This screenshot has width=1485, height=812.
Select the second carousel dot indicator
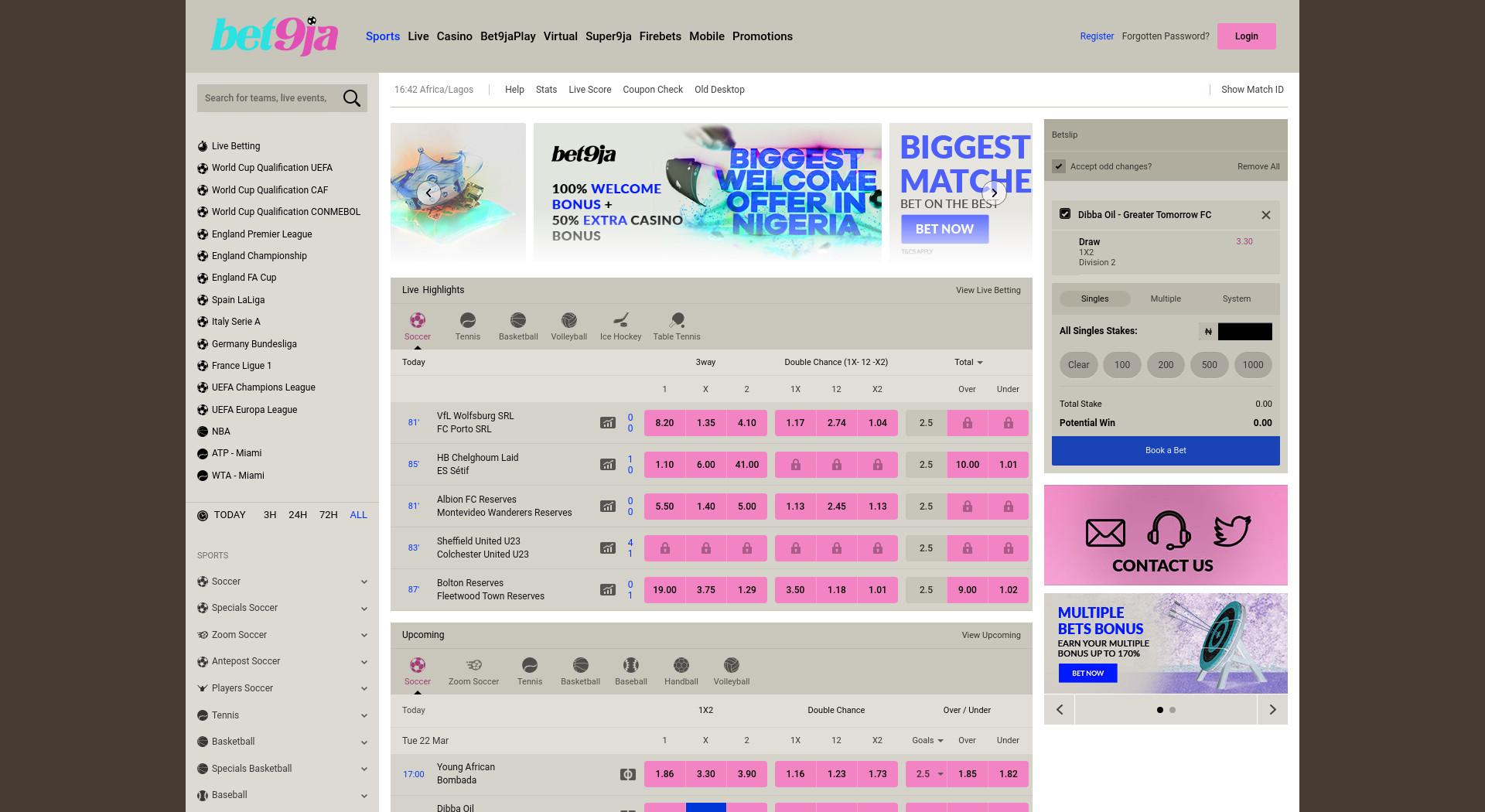coord(1173,710)
